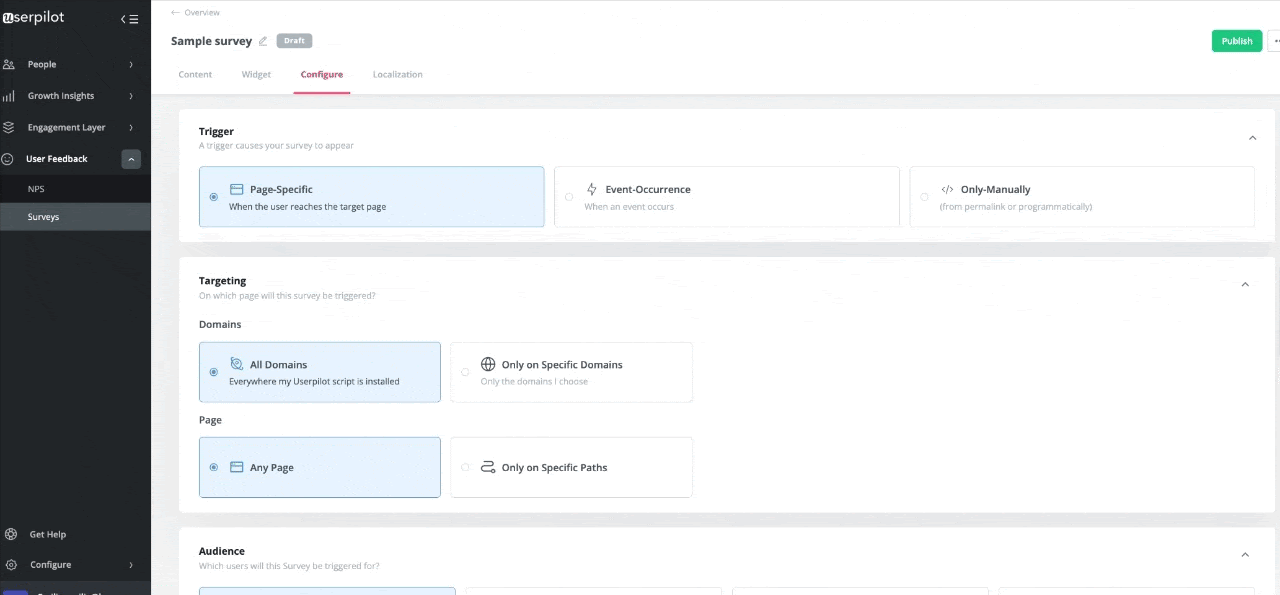The height and width of the screenshot is (595, 1280).
Task: Click the User Feedback smiley icon
Action: click(9, 159)
